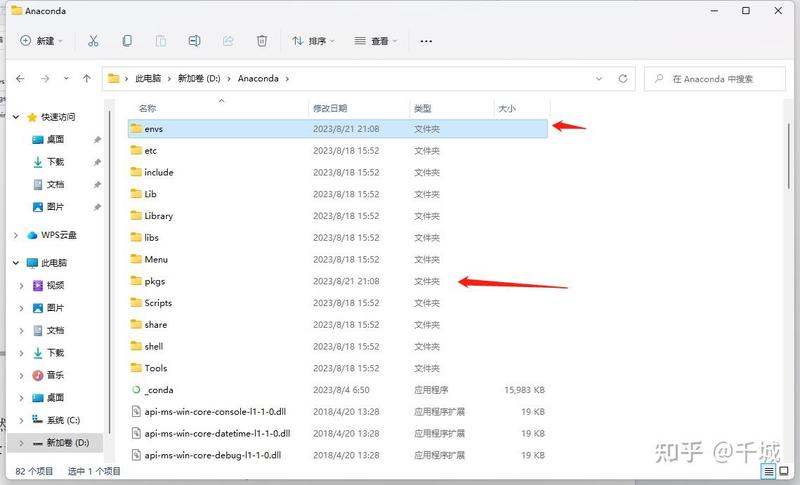Select the Menu folder

(338, 260)
